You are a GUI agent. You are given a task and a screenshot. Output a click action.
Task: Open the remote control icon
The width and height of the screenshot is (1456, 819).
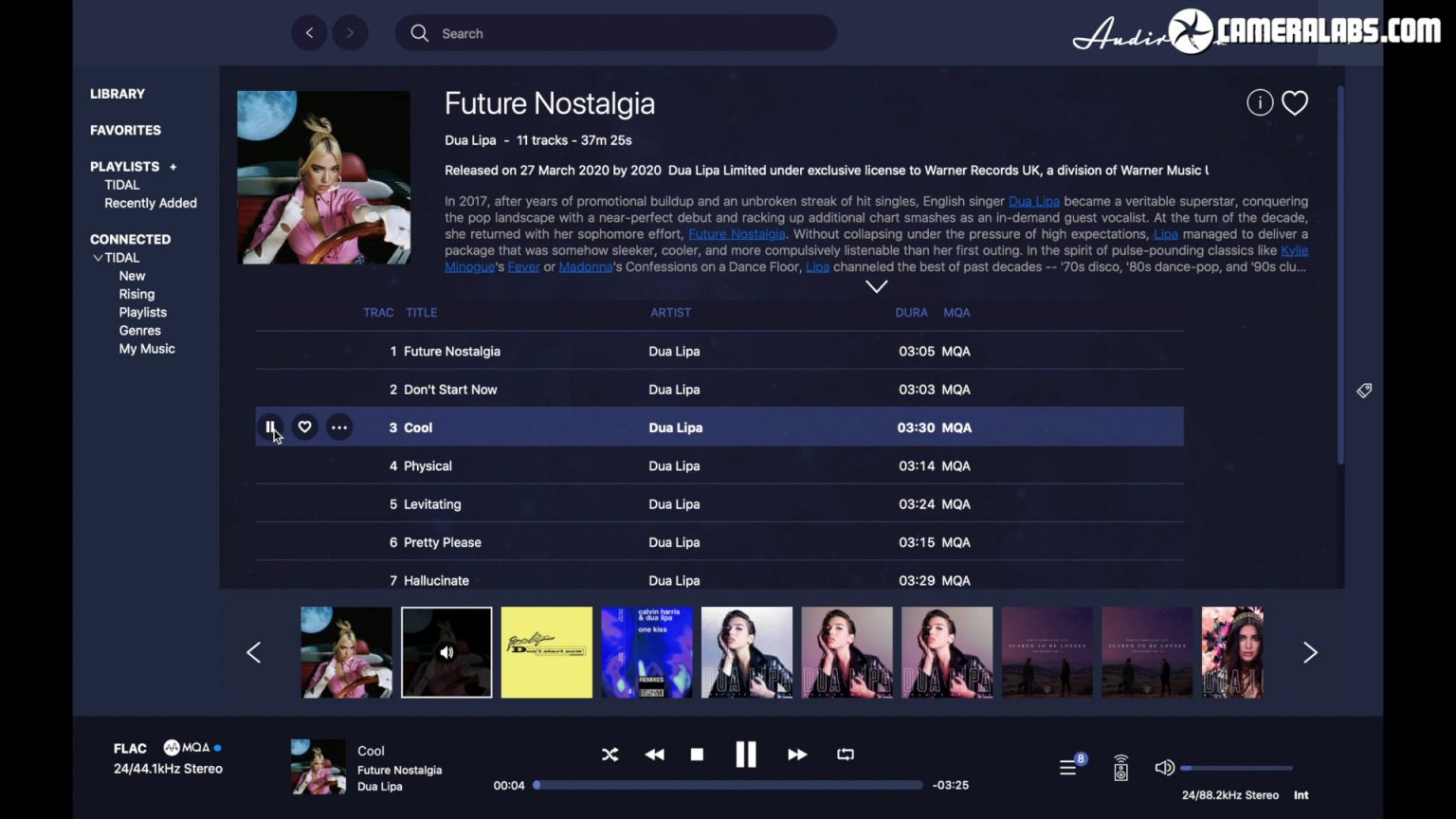point(1120,767)
